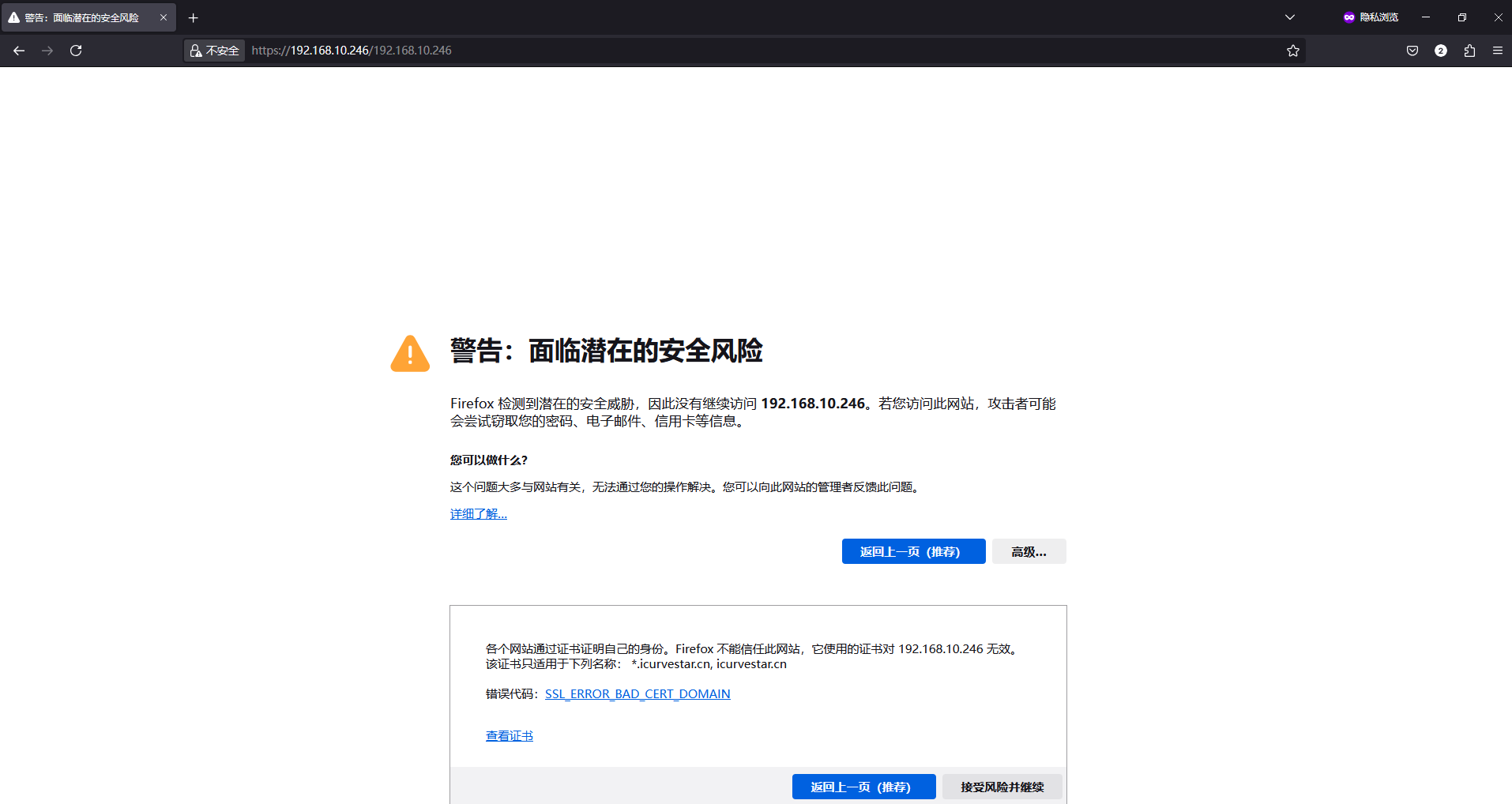Open the 详细了解... link
This screenshot has width=1512, height=804.
pyautogui.click(x=478, y=514)
